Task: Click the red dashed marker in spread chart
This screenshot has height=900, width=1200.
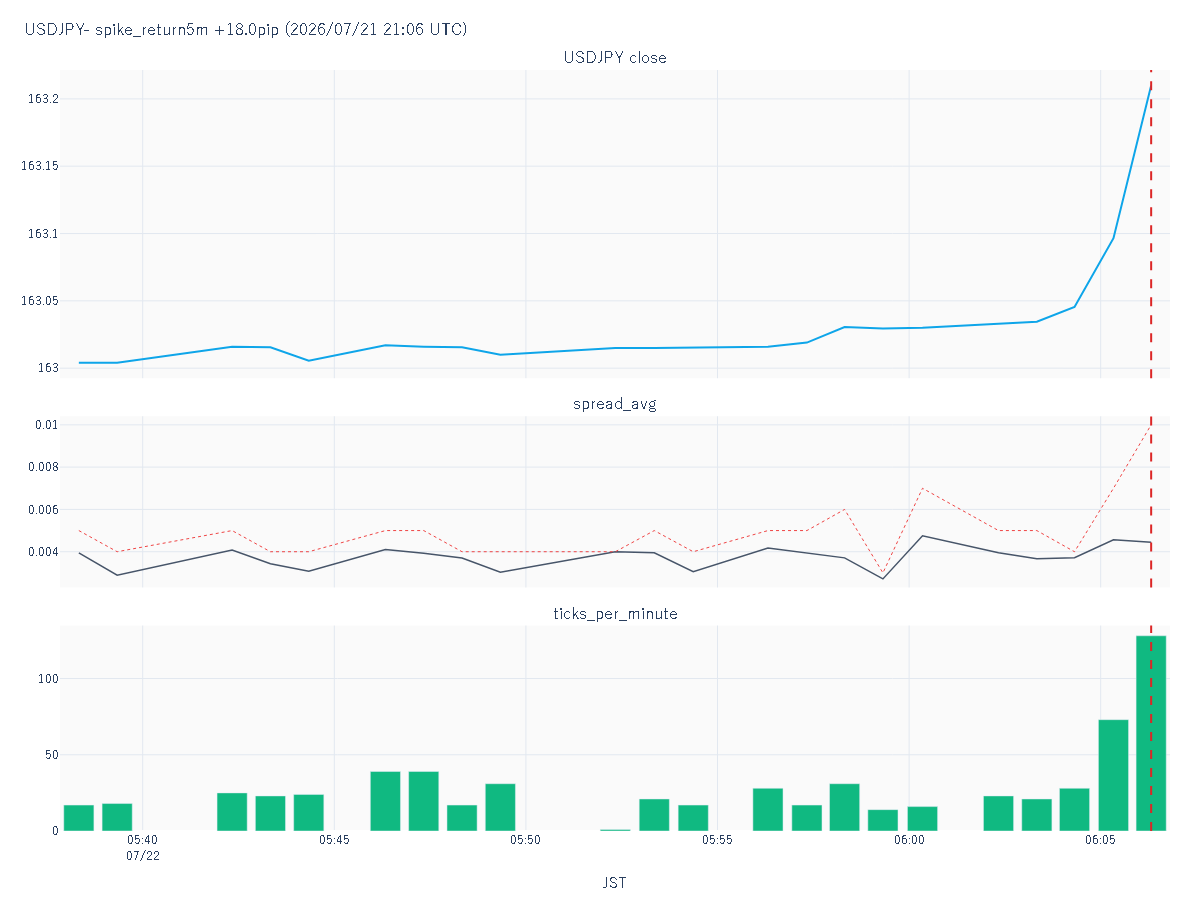Action: (x=1151, y=501)
